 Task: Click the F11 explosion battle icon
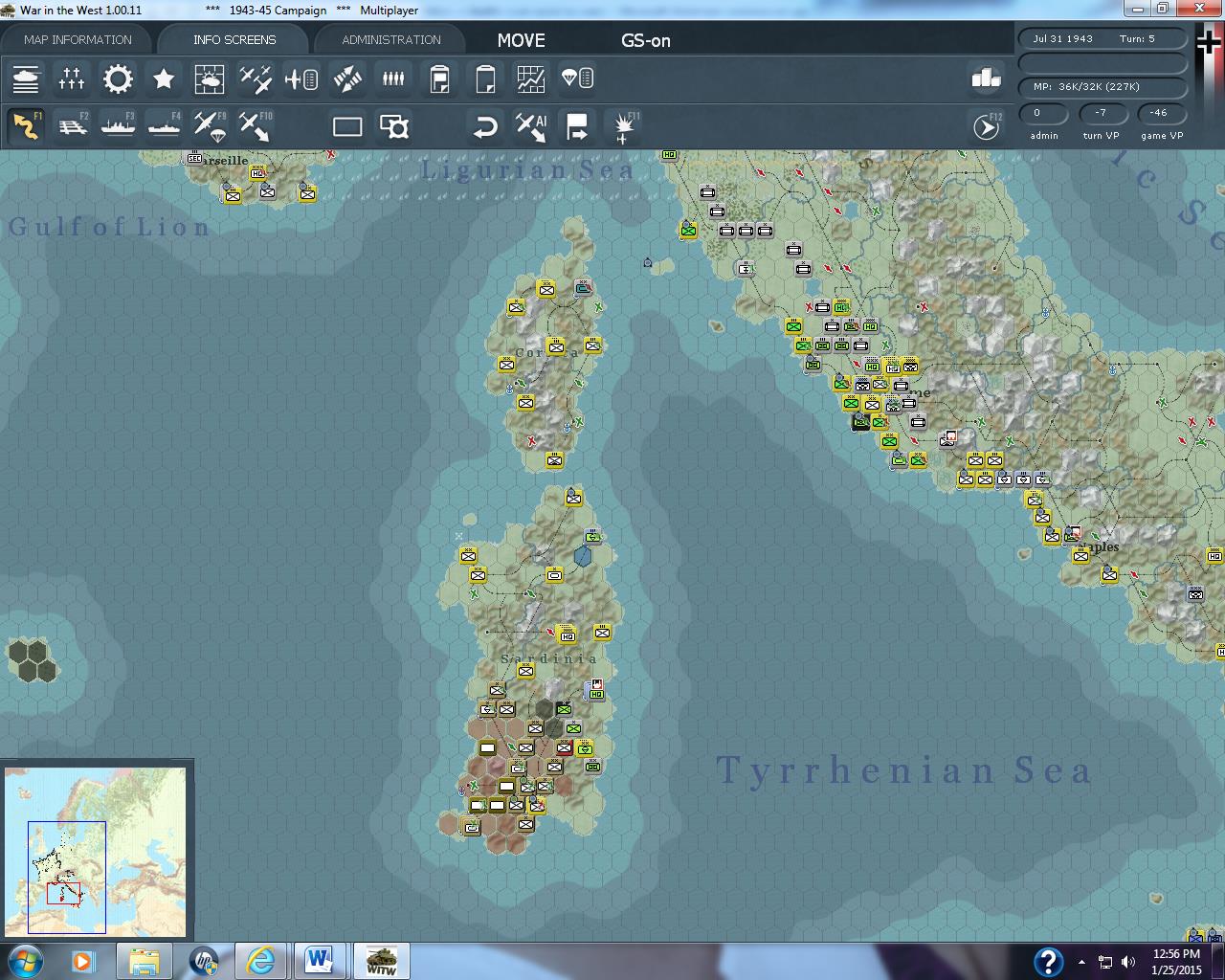(625, 126)
